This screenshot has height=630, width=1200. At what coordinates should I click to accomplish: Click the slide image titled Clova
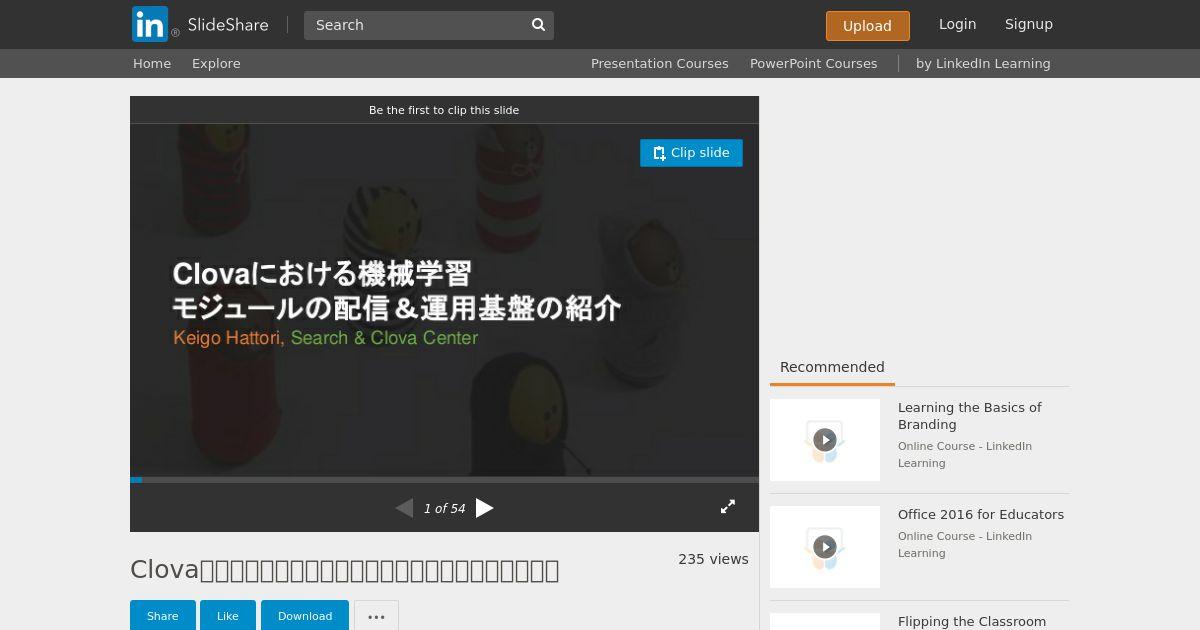(x=444, y=300)
